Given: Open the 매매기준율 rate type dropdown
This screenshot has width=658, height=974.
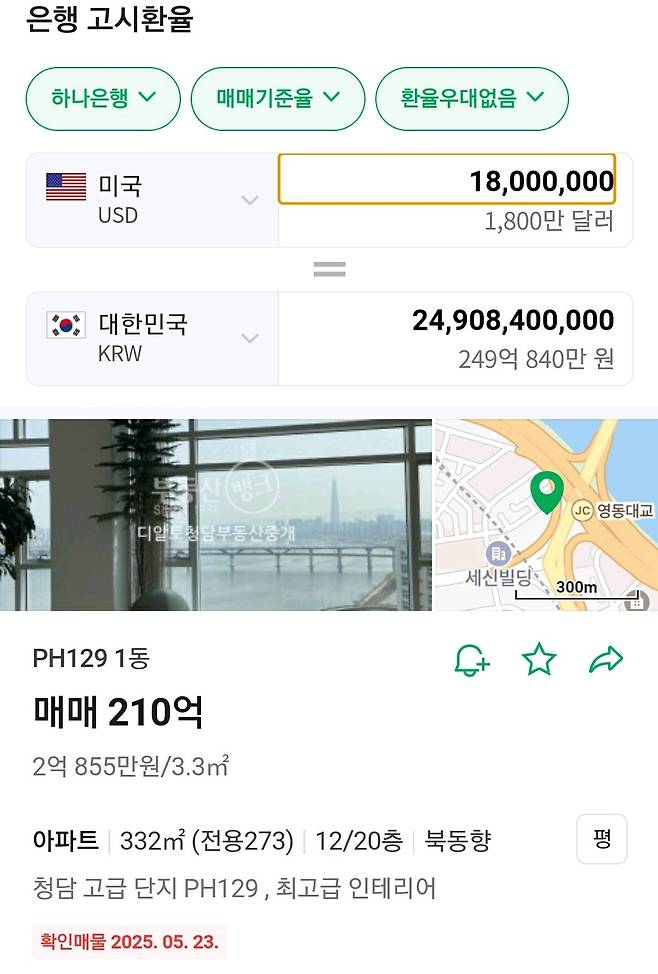Looking at the screenshot, I should (277, 99).
